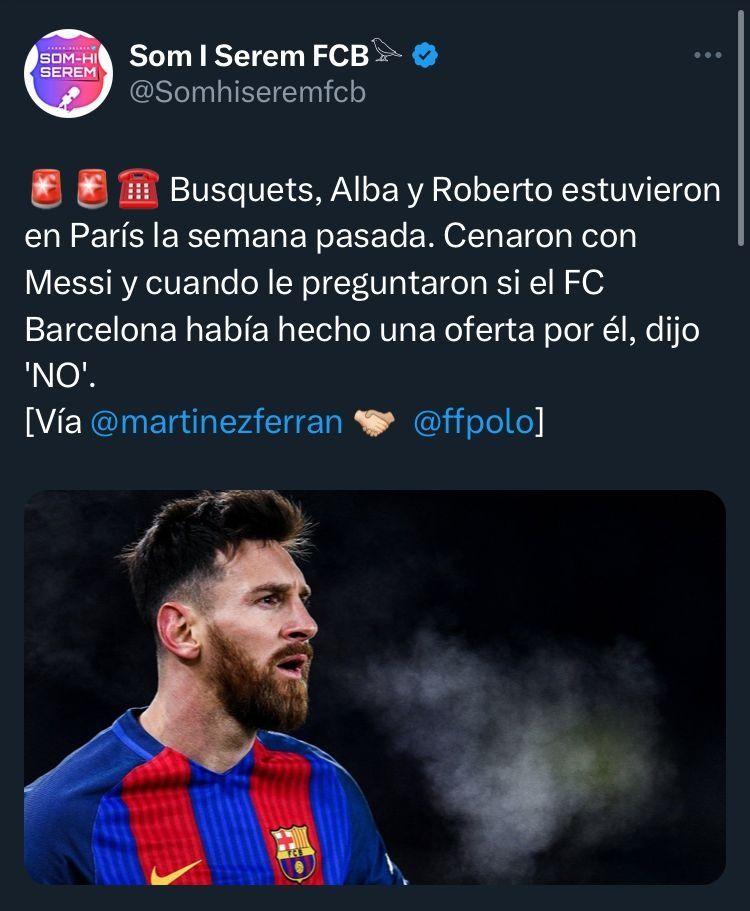Open the @Somhiseremfcb handle link
The width and height of the screenshot is (750, 911).
247,92
